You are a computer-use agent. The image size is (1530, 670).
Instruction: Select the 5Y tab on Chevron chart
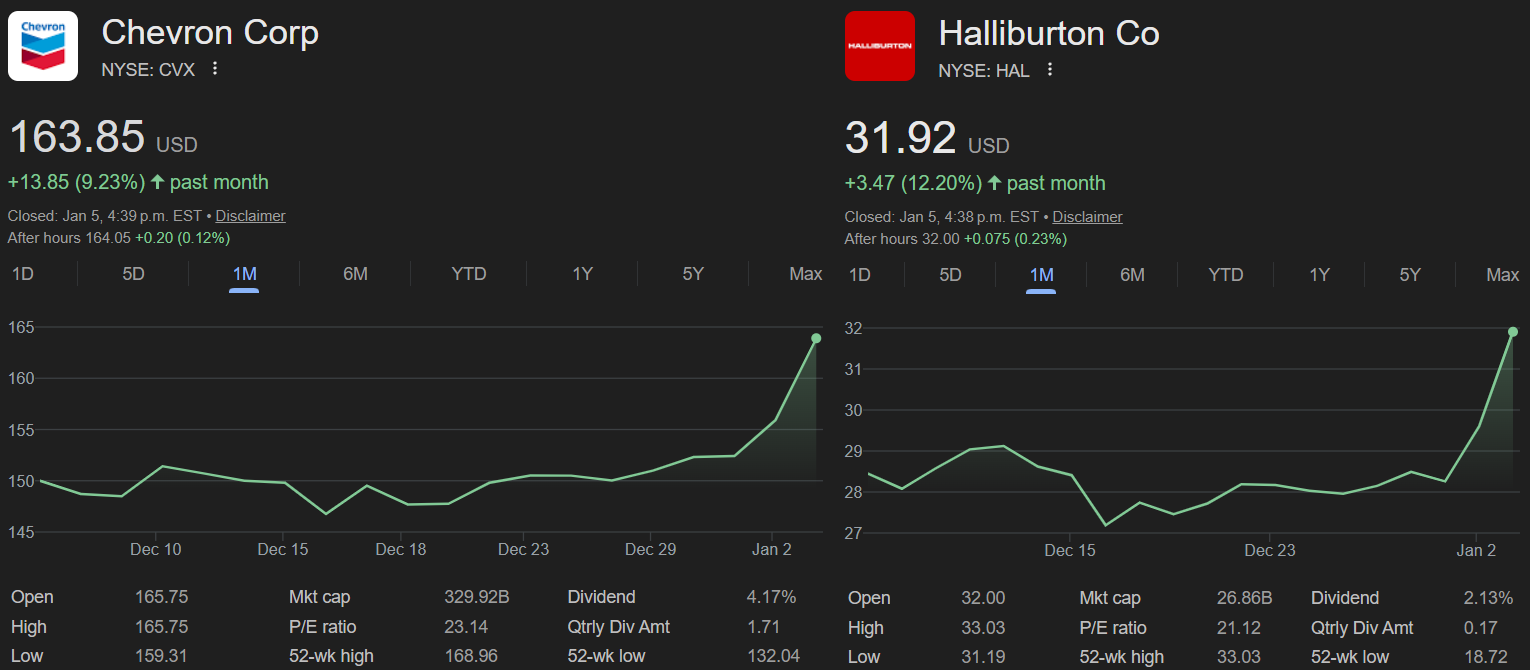click(x=693, y=274)
